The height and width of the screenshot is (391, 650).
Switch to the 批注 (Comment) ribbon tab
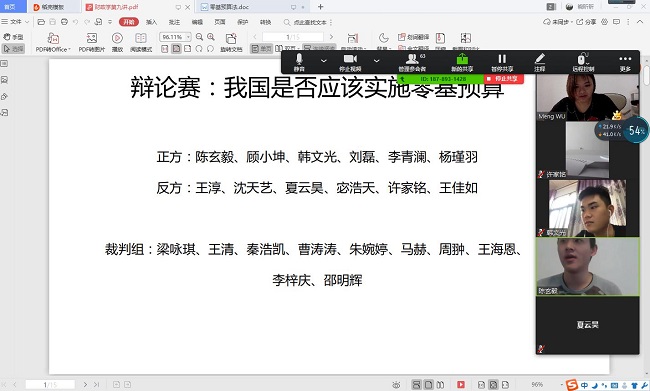(x=175, y=22)
